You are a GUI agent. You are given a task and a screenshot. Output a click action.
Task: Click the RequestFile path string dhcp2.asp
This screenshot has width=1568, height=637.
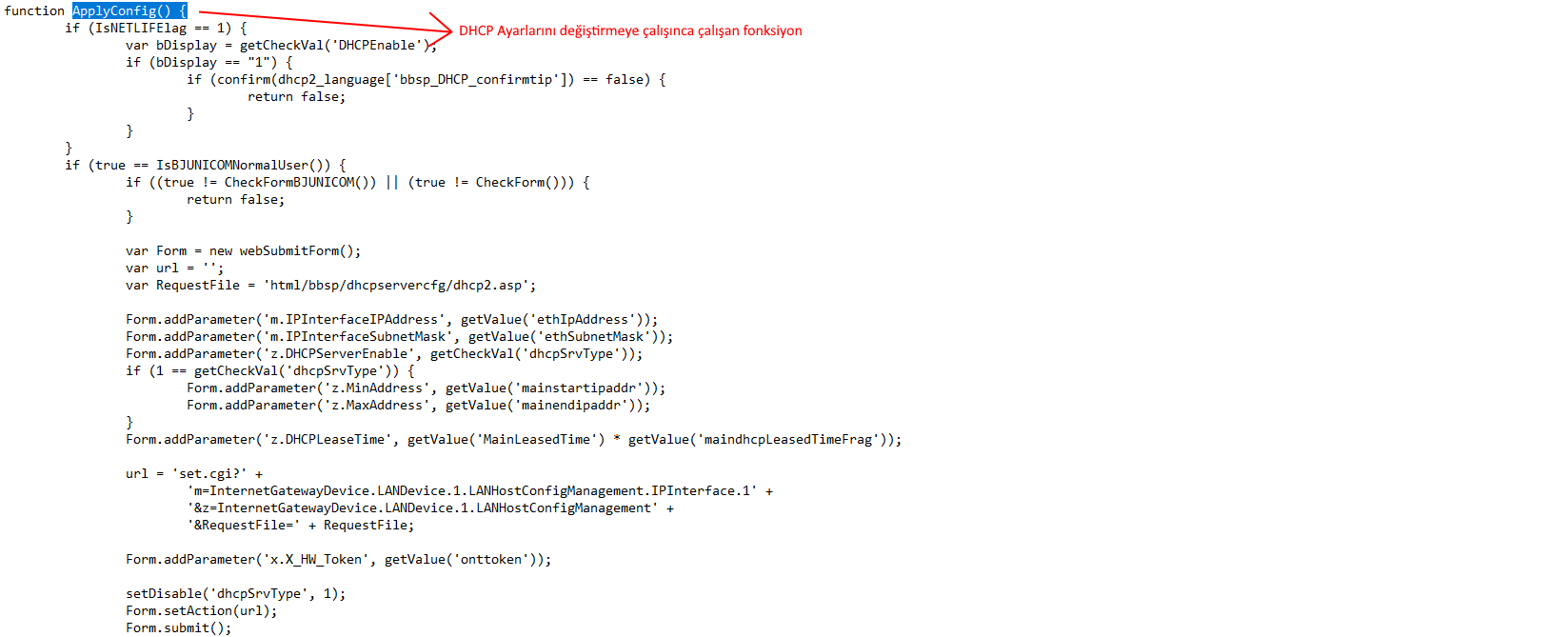coord(399,285)
